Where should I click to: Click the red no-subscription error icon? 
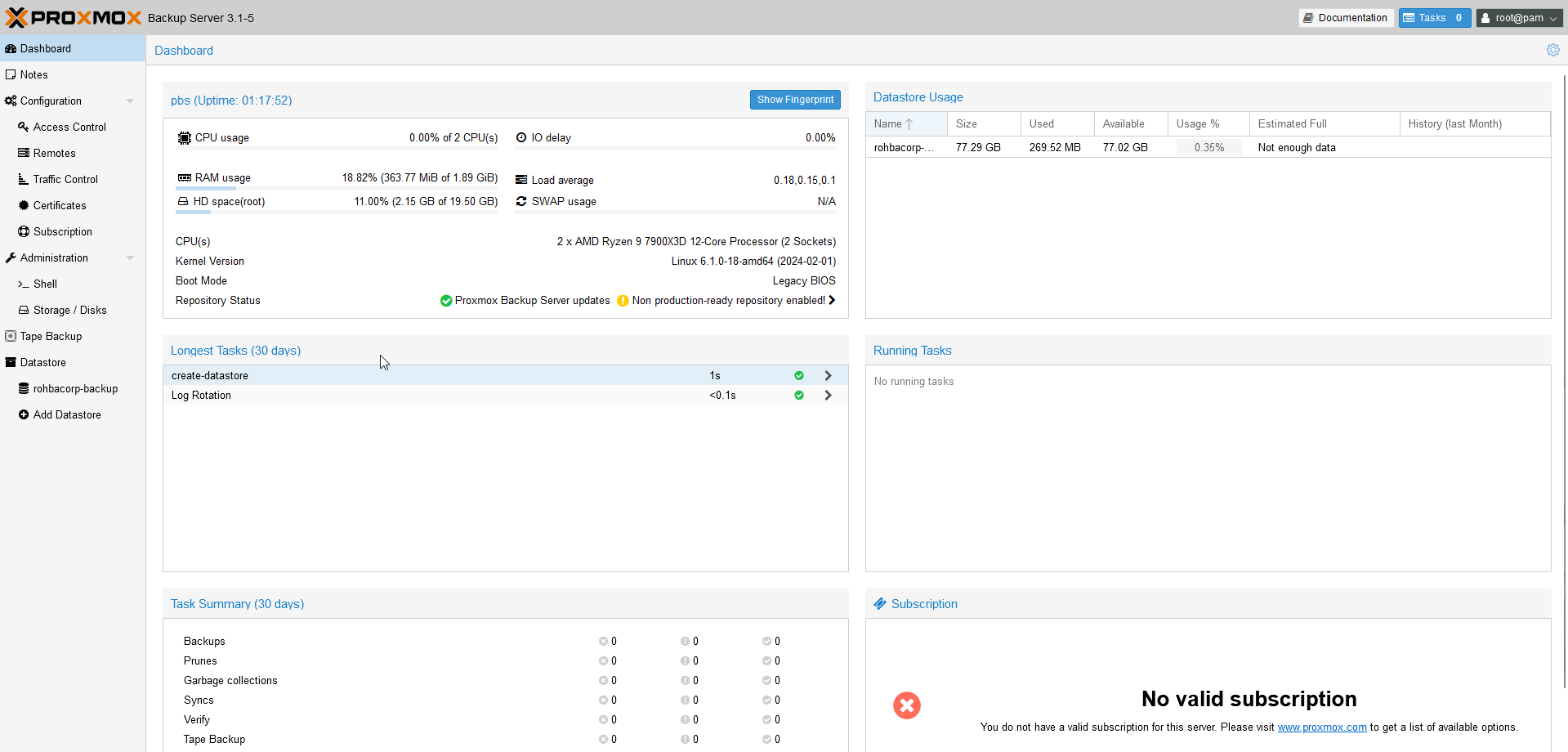906,705
